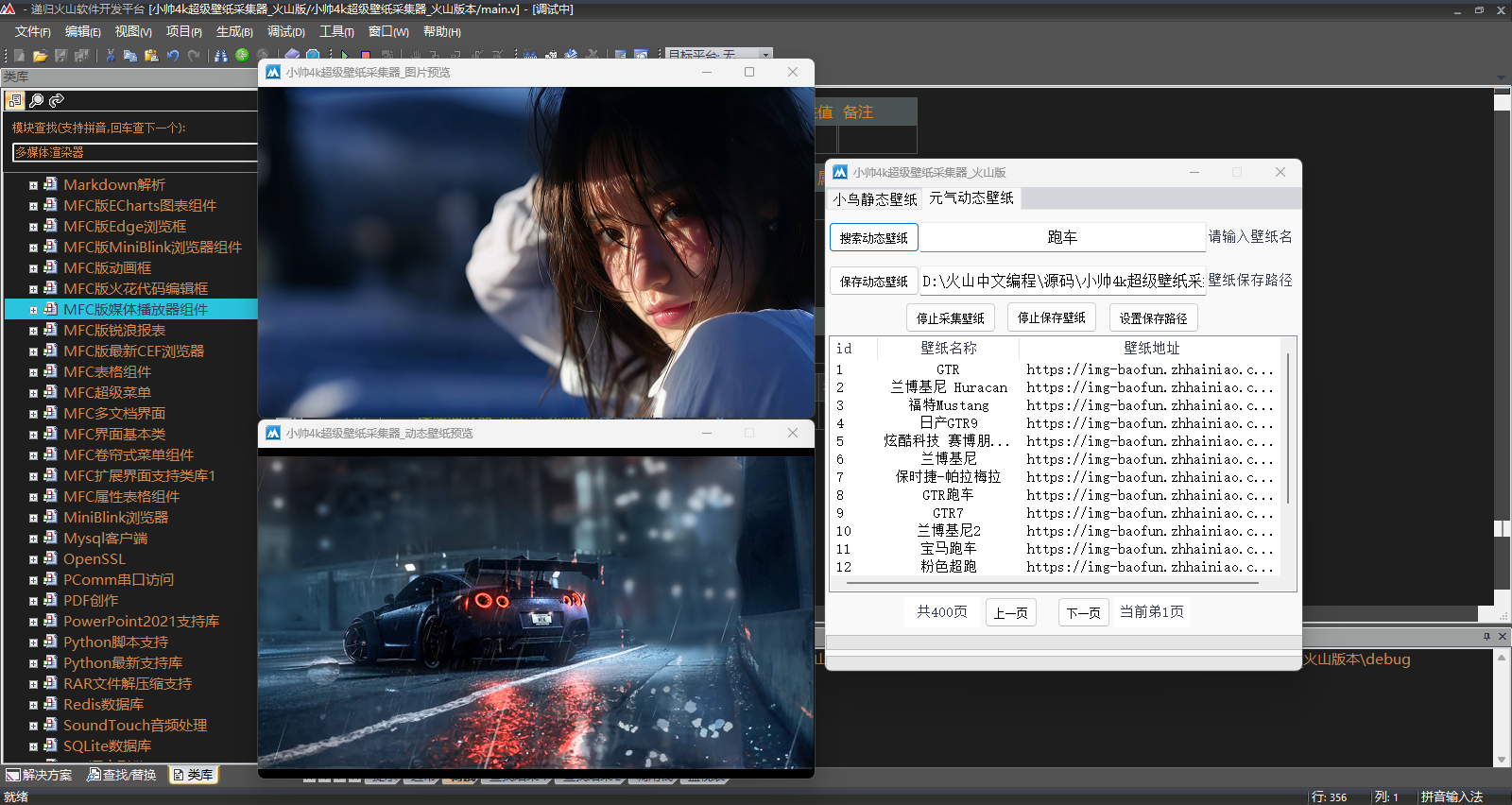1512x805 pixels.
Task: Focus the module search box with 多媒体渲染器
Action: click(135, 152)
